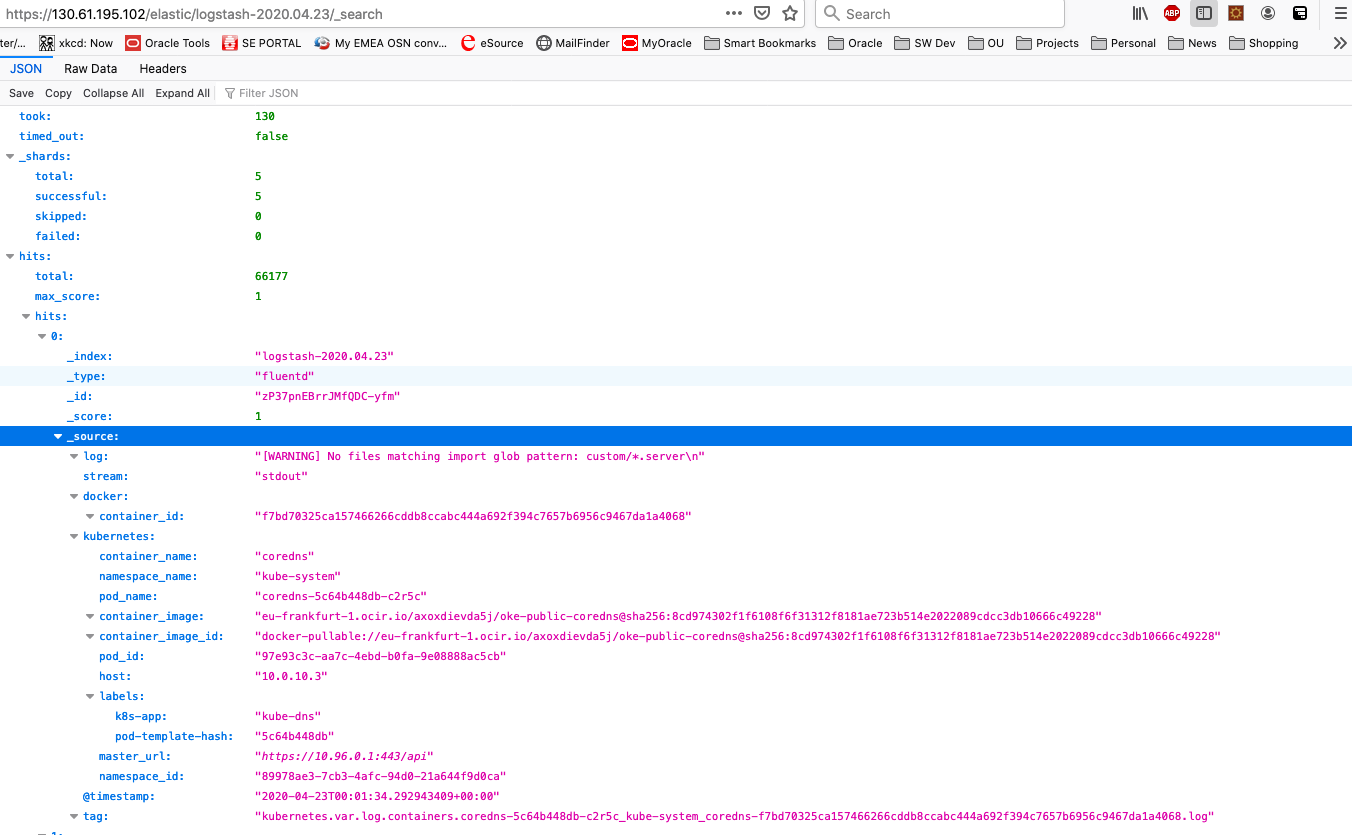This screenshot has width=1352, height=835.
Task: Collapse the nested hits array
Action: pyautogui.click(x=26, y=317)
